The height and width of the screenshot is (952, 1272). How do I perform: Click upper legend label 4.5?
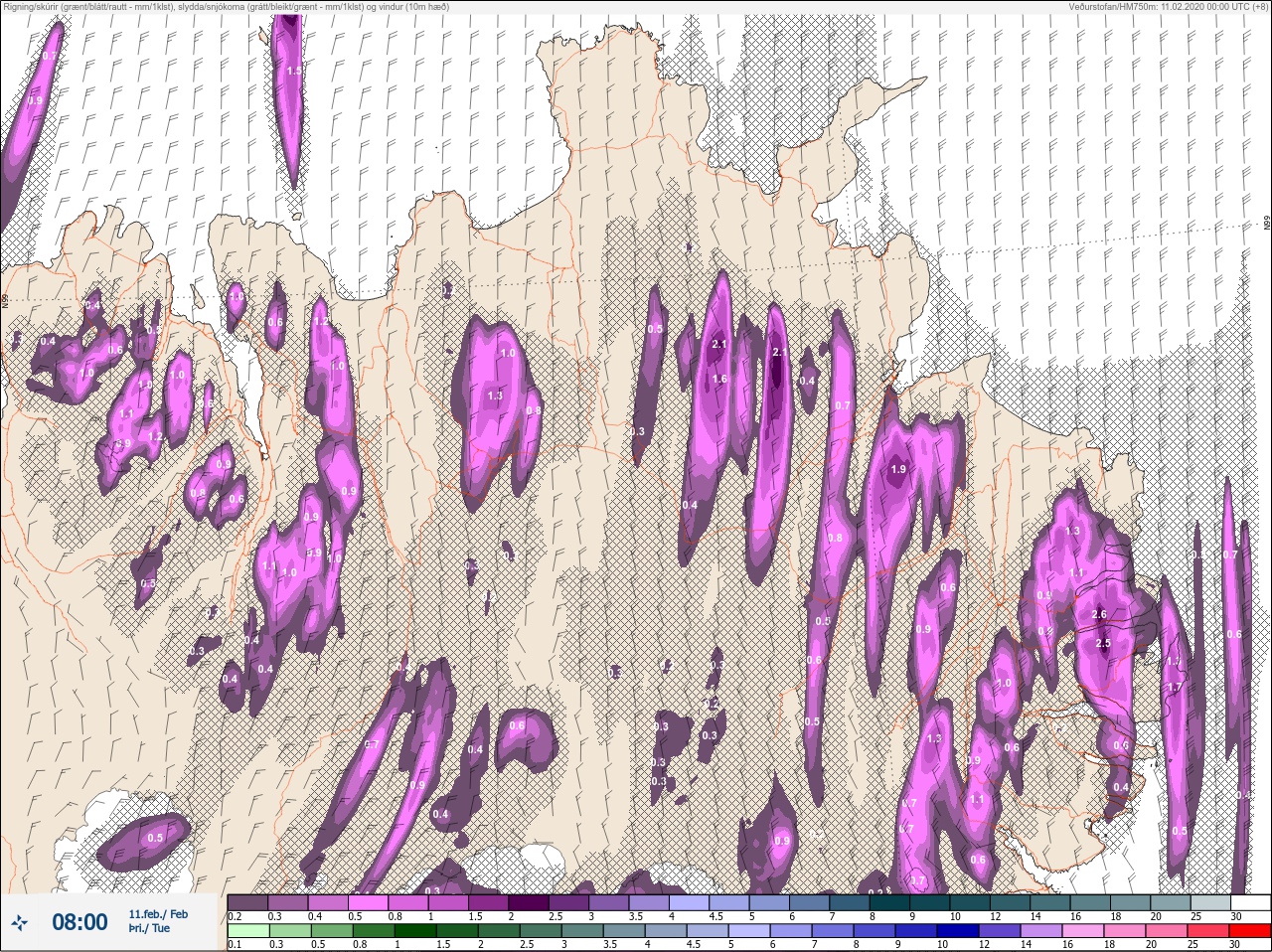point(715,916)
